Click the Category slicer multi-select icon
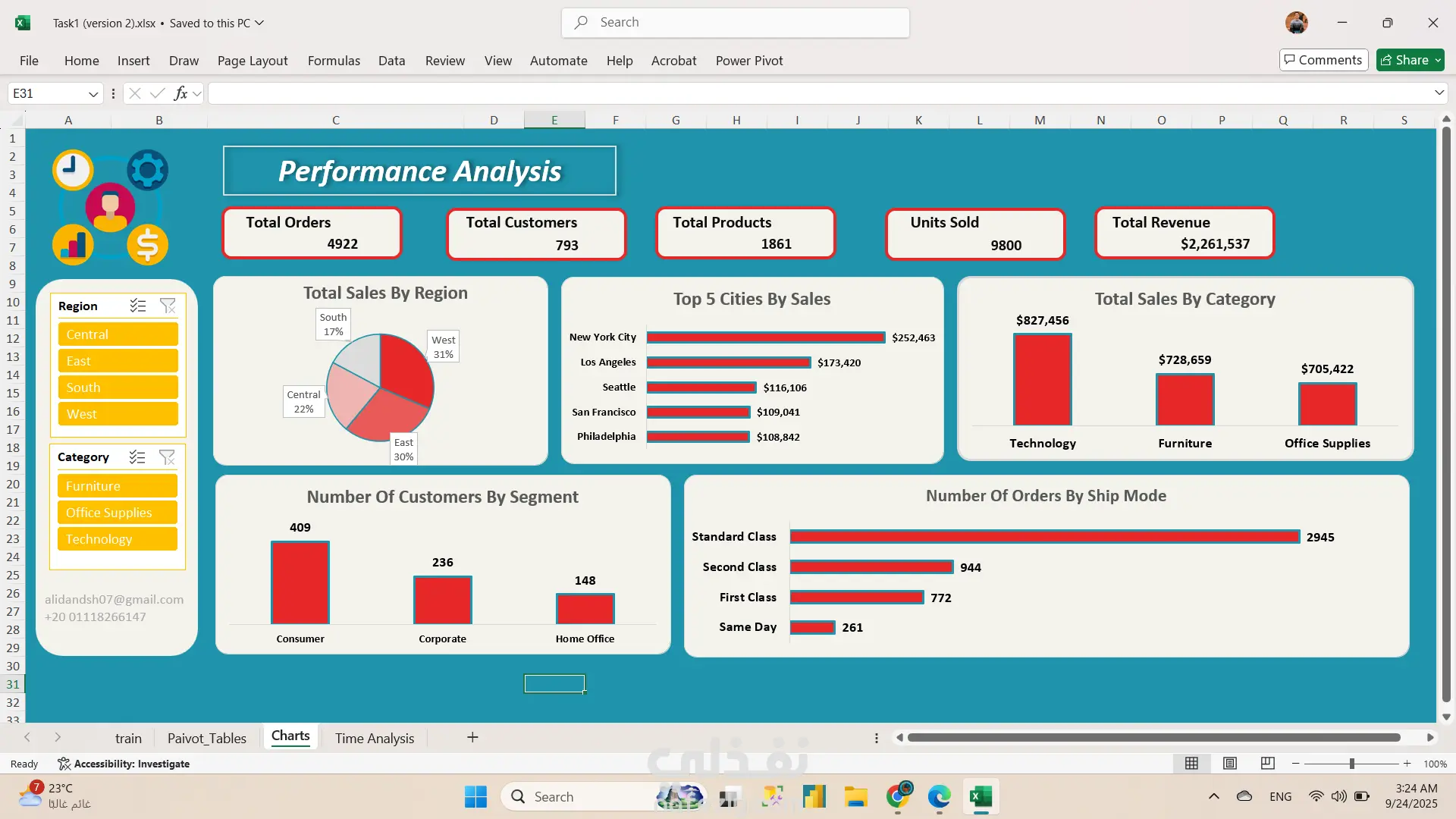The width and height of the screenshot is (1456, 819). 137,457
